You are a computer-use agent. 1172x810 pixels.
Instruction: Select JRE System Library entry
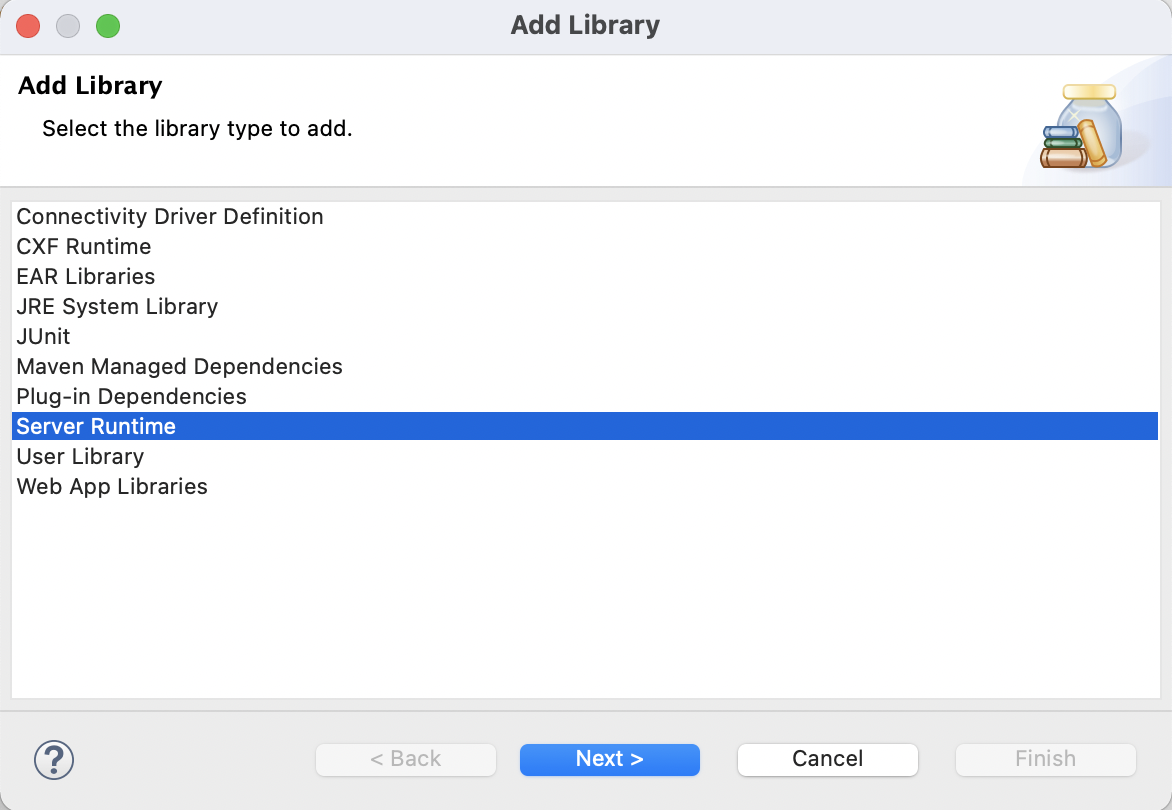click(x=585, y=306)
